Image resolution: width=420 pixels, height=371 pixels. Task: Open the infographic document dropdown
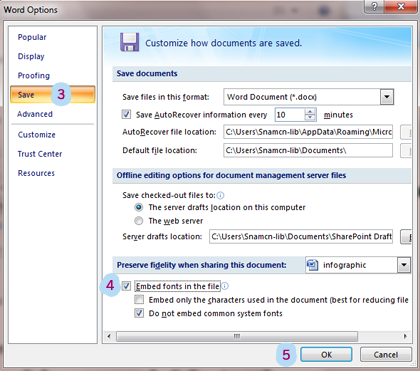pyautogui.click(x=404, y=265)
